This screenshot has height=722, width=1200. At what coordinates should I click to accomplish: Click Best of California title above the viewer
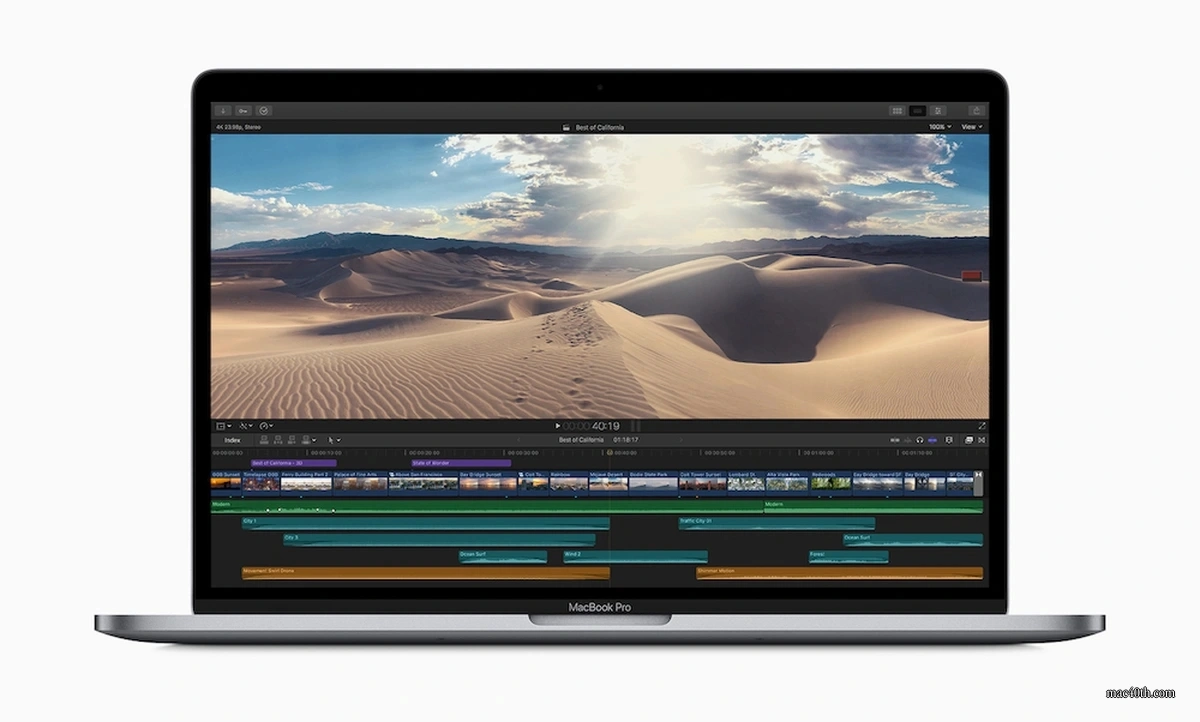click(598, 127)
